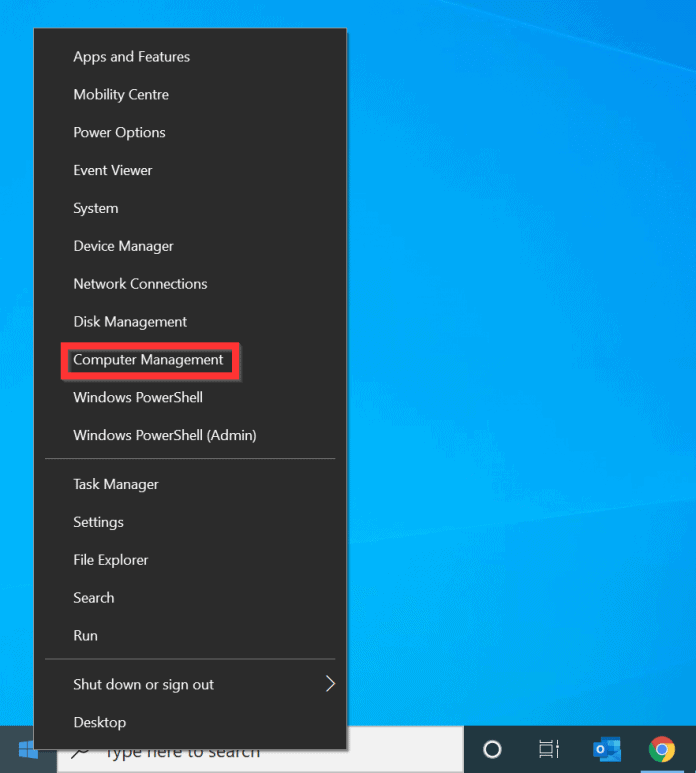Launch Outlook from the taskbar
Image resolution: width=696 pixels, height=773 pixels.
[606, 749]
